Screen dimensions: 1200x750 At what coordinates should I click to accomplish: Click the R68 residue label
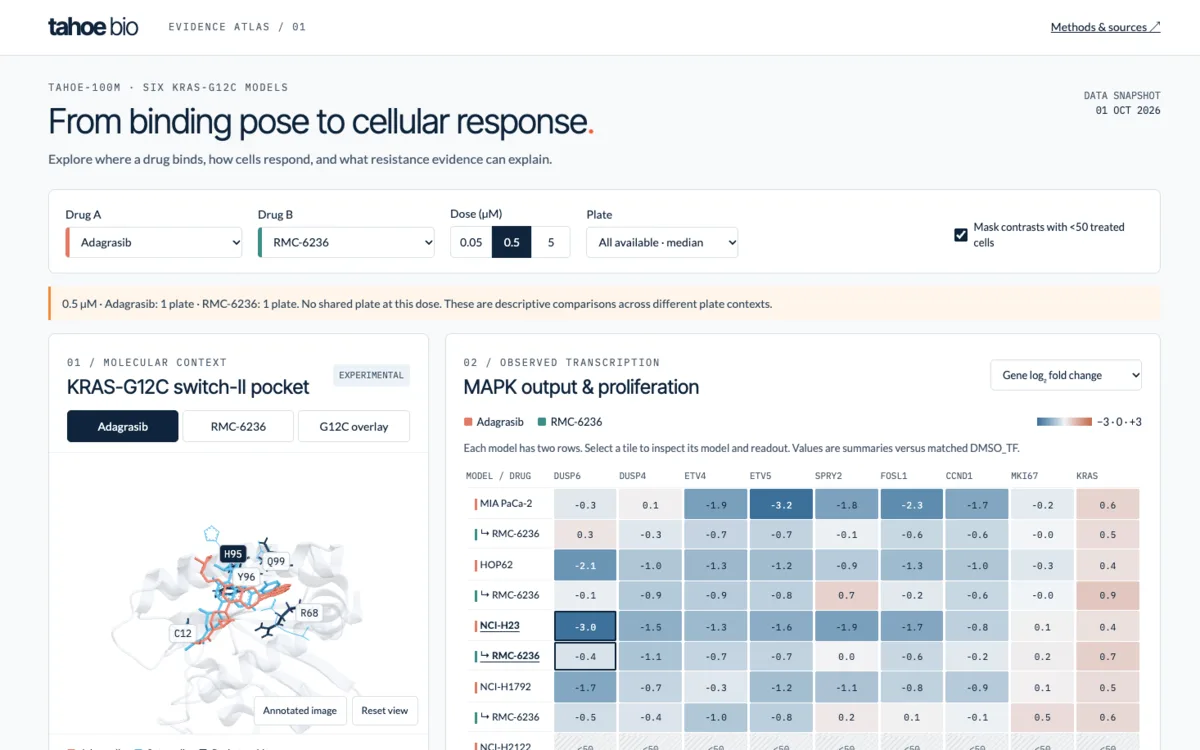(x=309, y=612)
